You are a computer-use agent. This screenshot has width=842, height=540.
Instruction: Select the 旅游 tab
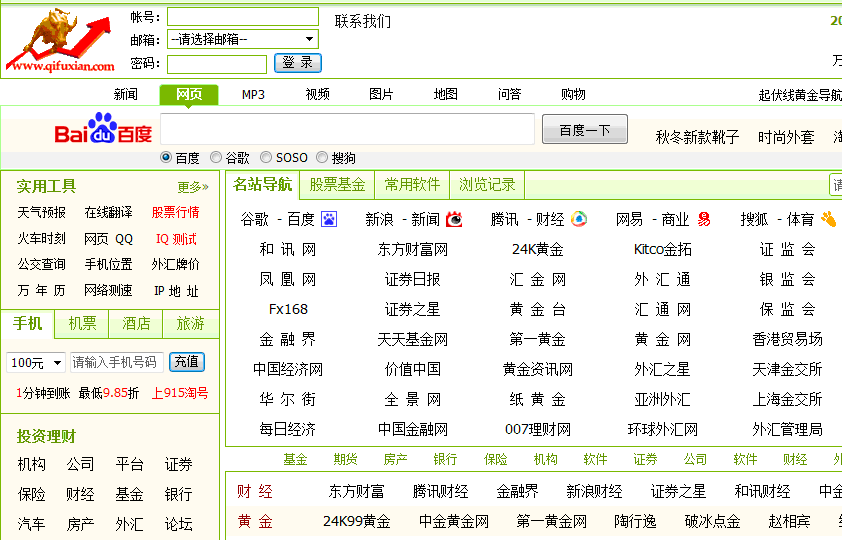(x=191, y=323)
